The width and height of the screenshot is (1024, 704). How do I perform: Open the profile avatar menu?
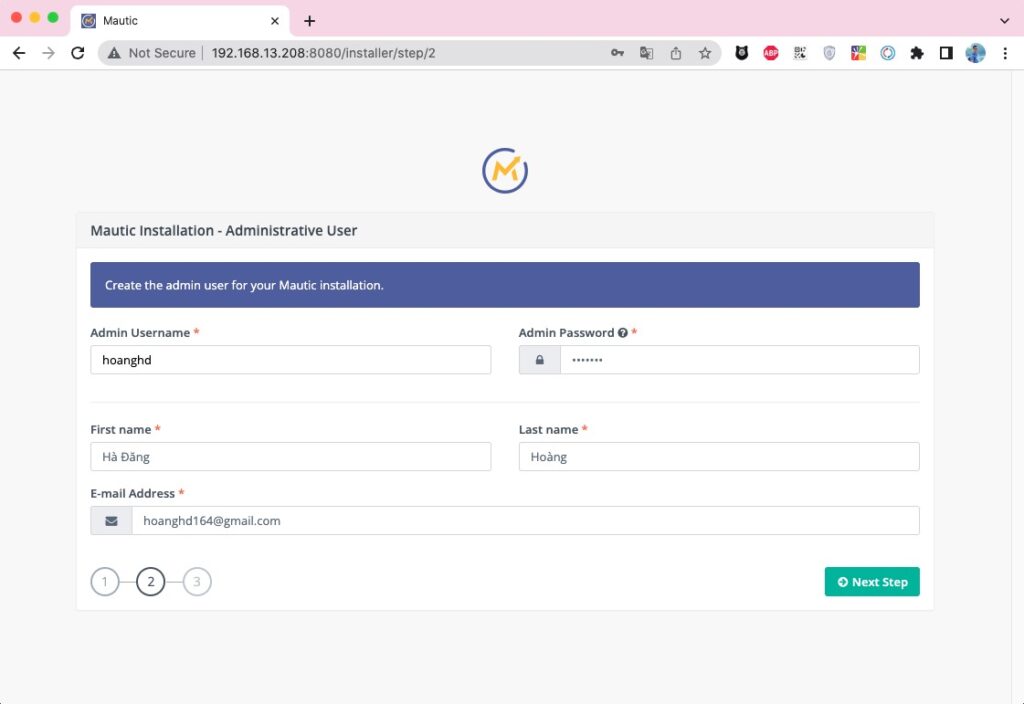(x=975, y=53)
